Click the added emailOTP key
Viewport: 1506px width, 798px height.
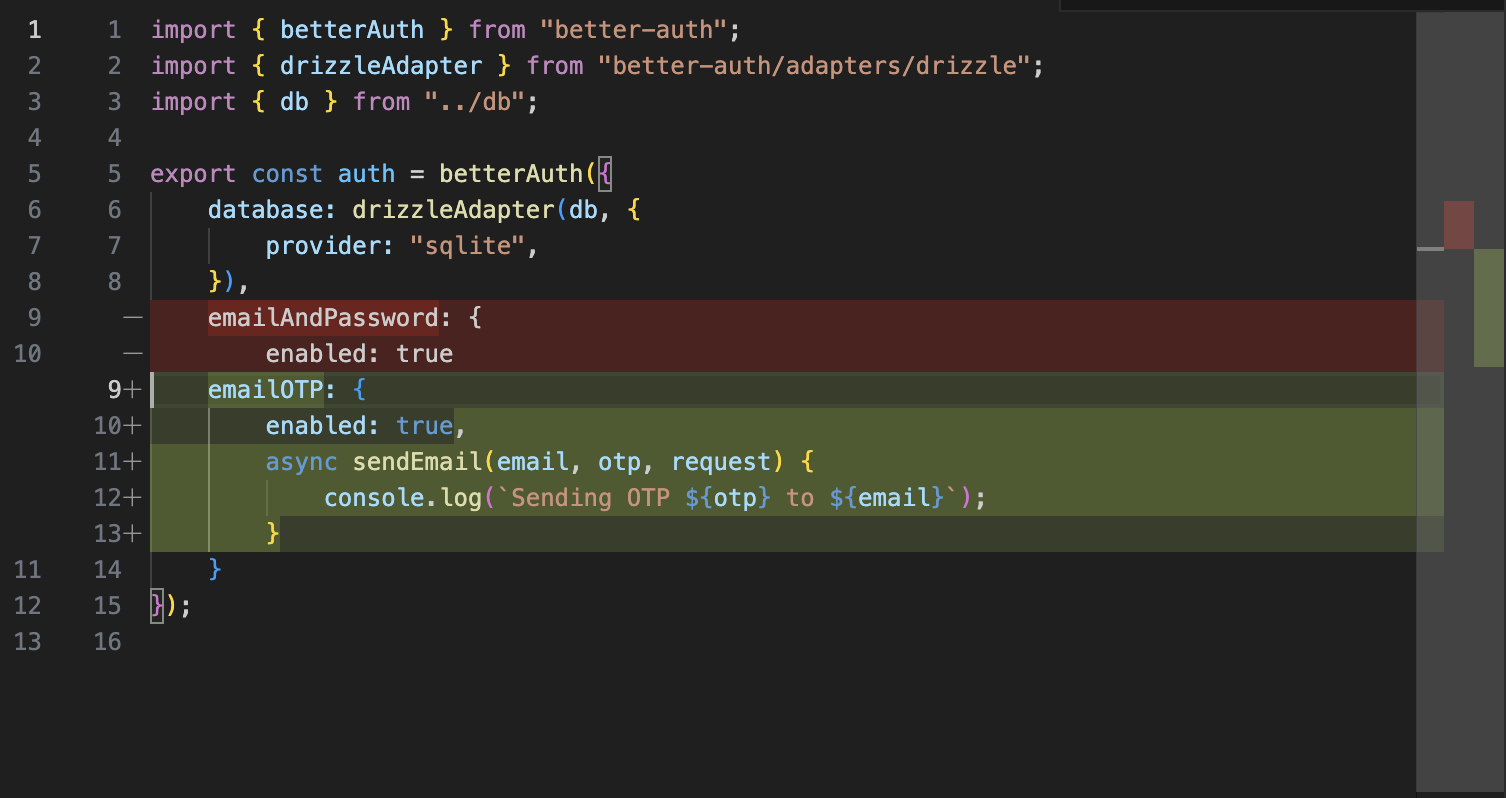pyautogui.click(x=265, y=390)
